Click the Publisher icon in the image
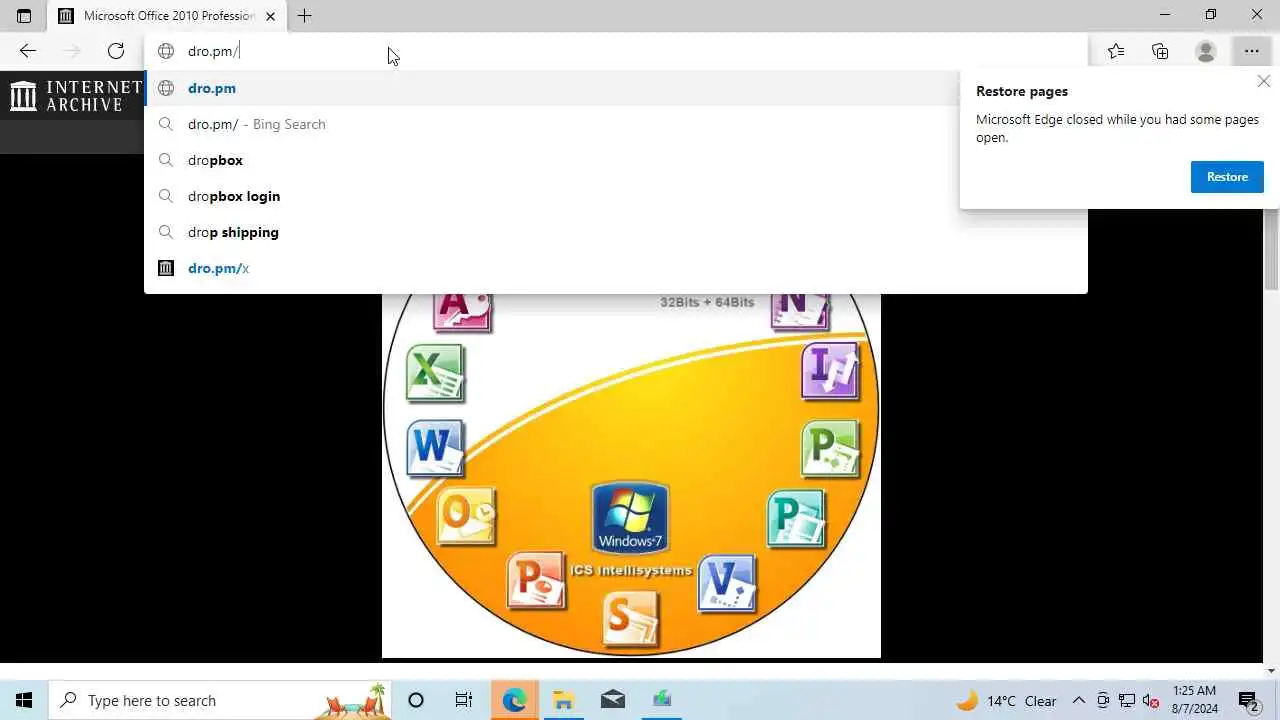 [x=797, y=518]
